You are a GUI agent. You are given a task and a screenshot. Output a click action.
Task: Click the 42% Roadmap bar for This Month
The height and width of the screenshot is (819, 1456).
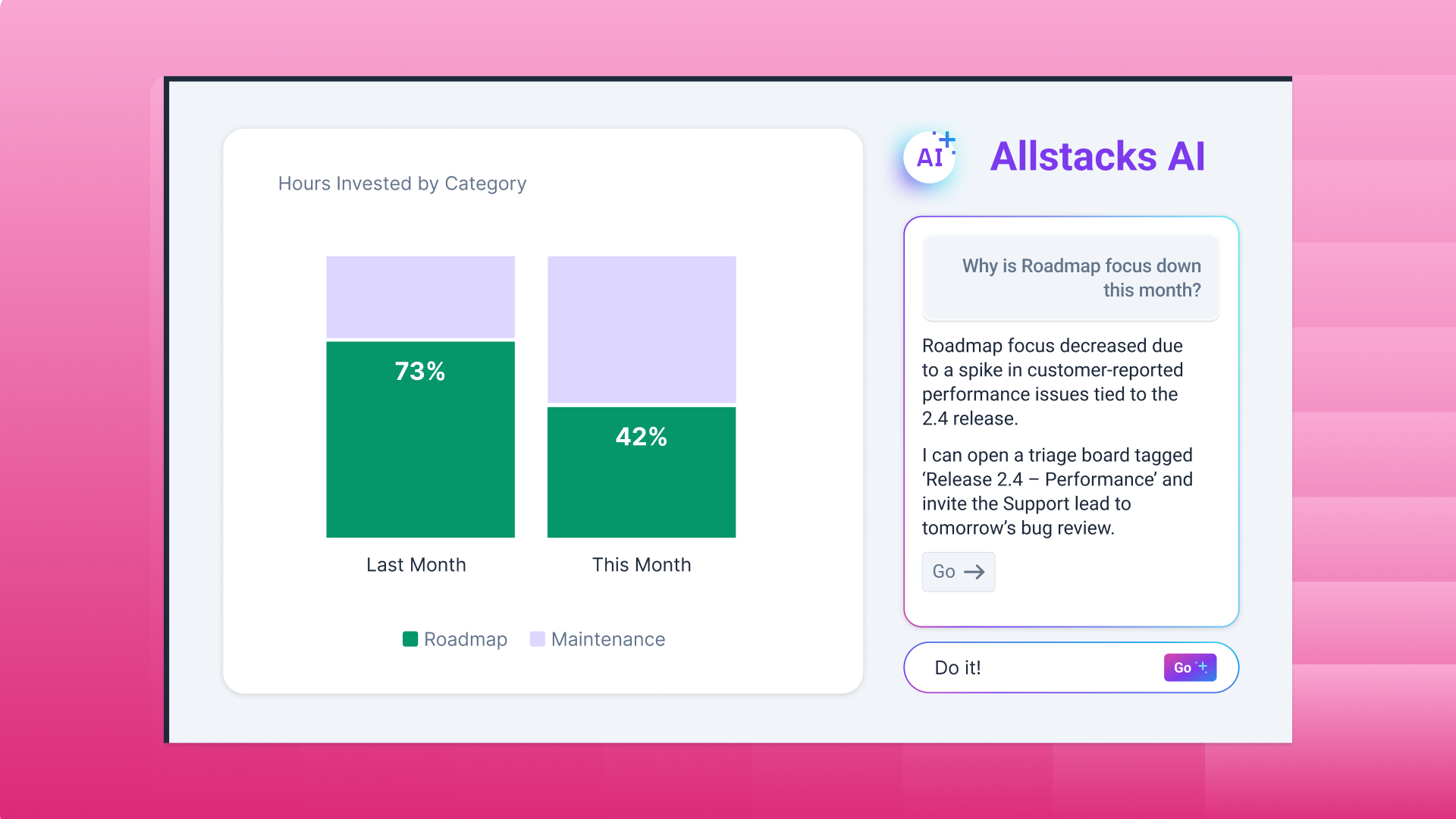642,472
